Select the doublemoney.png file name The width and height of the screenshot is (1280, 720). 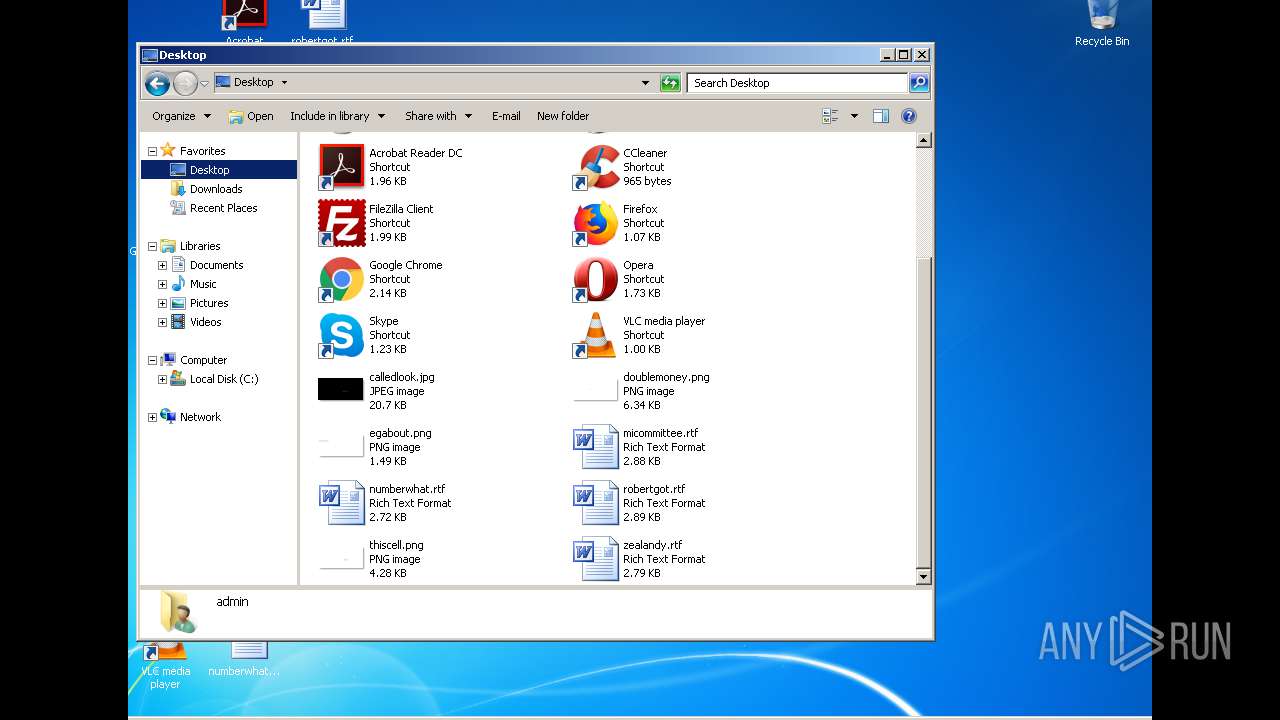(666, 377)
